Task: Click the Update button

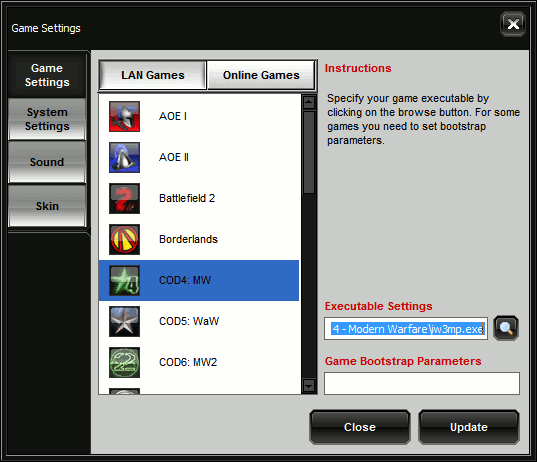Action: 469,427
